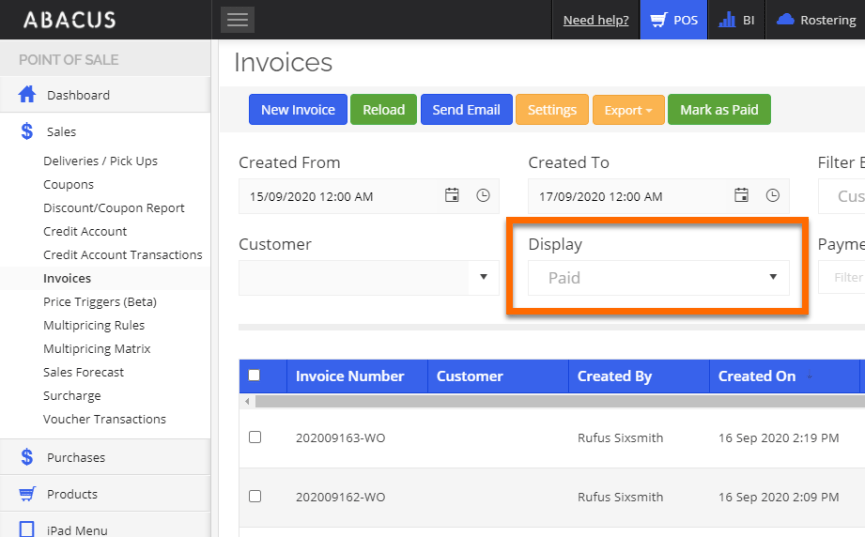Expand the Export dropdown button
Image resolution: width=865 pixels, height=537 pixels.
pos(628,110)
